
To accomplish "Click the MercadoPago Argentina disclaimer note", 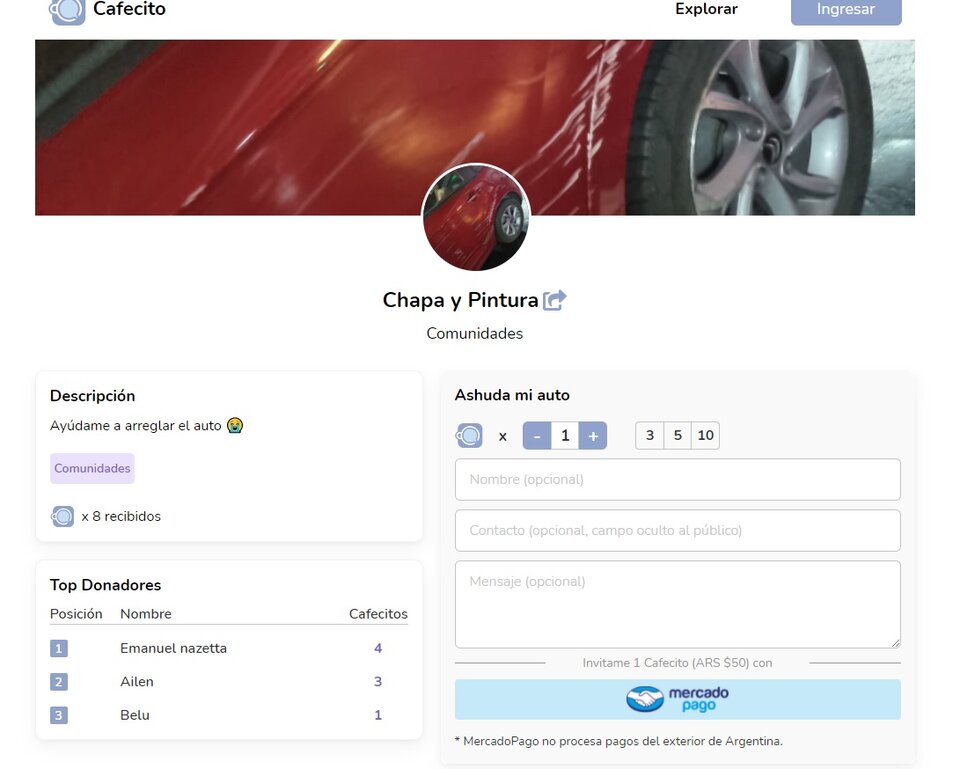I will 618,741.
